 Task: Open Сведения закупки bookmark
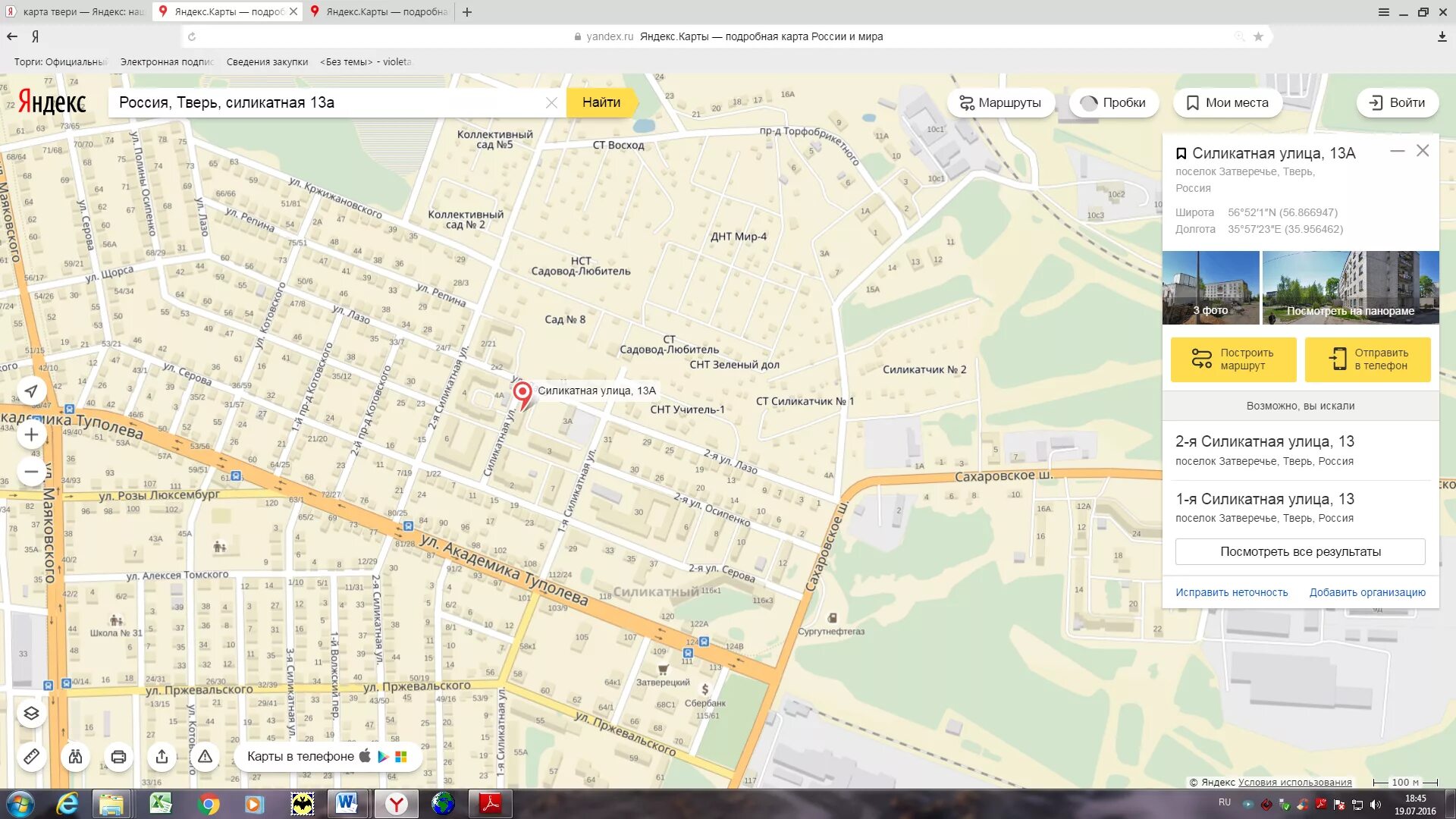coord(267,62)
